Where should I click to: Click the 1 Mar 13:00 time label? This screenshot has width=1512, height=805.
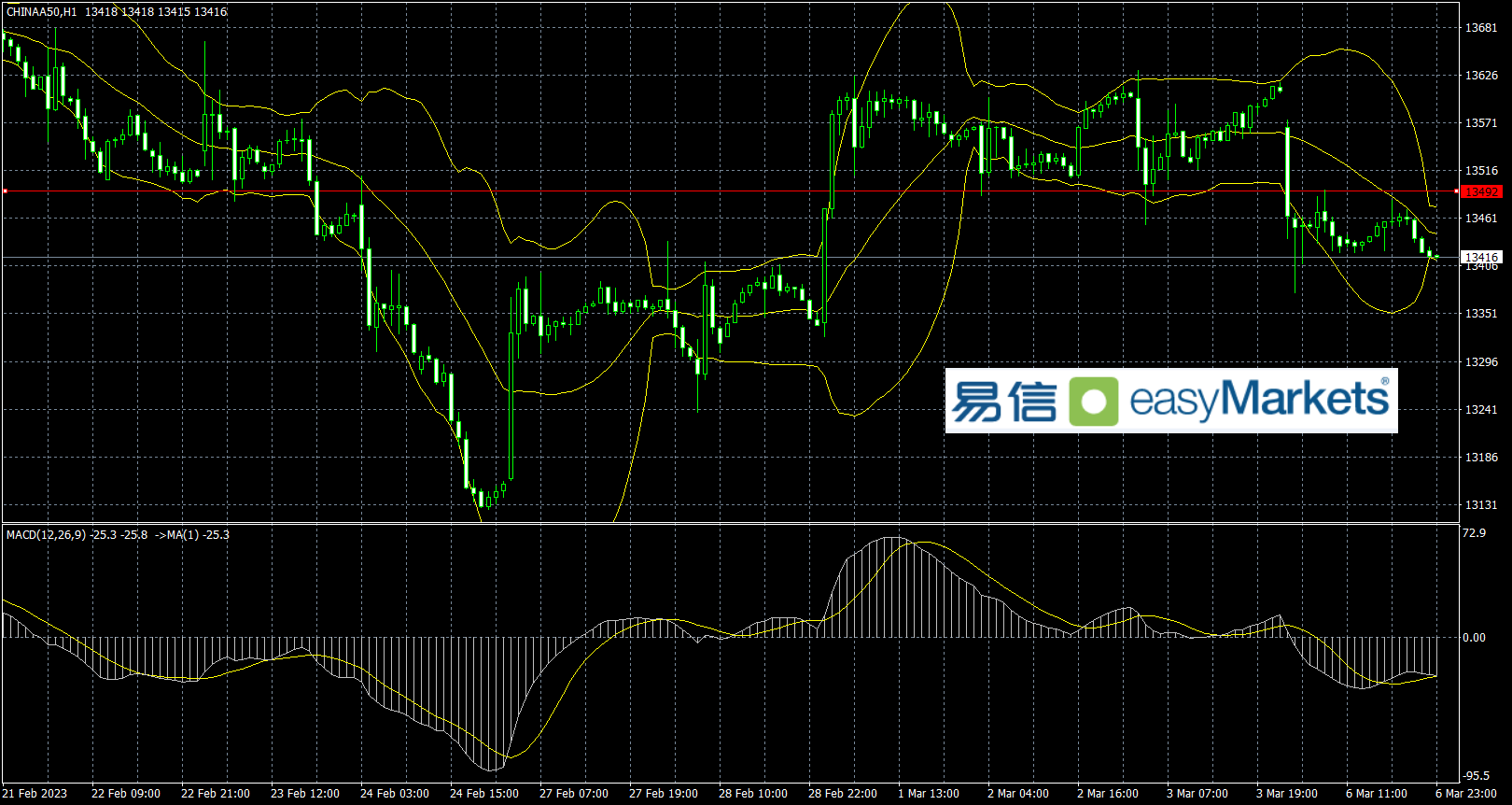point(929,794)
